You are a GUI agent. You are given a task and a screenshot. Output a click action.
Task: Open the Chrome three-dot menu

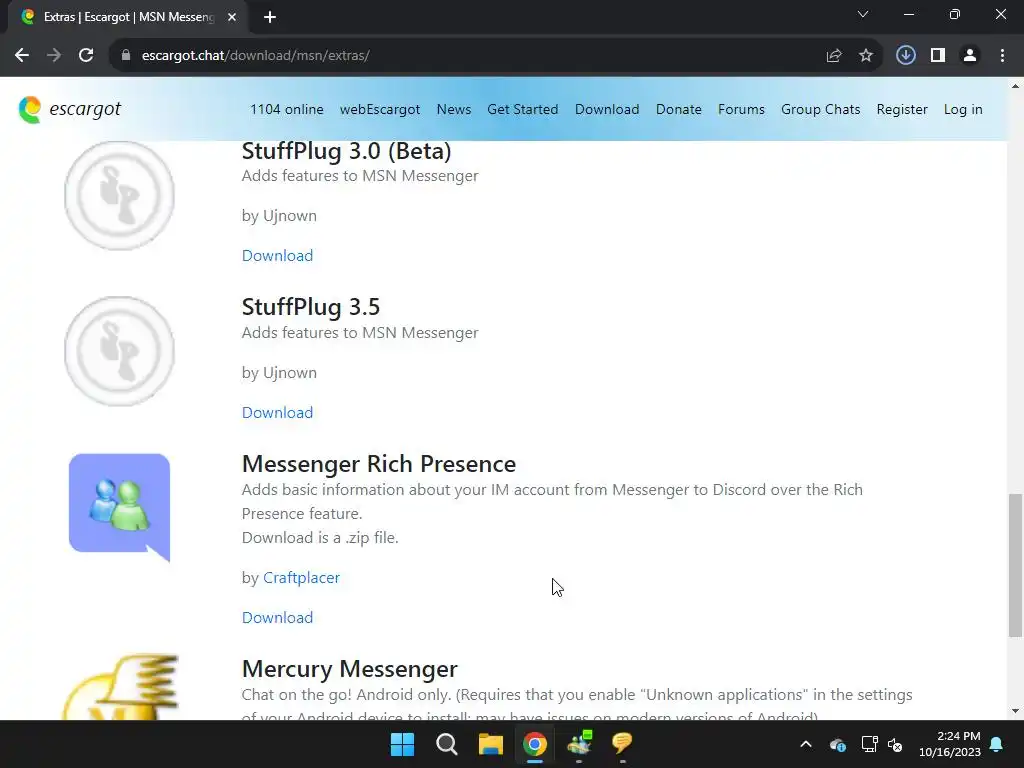point(1002,56)
